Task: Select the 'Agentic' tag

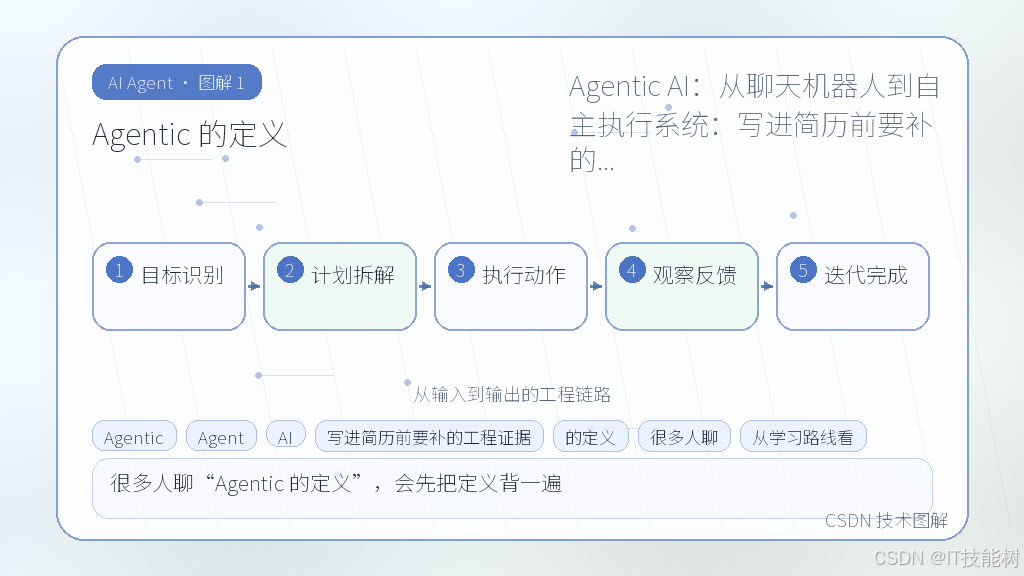Action: coord(134,436)
